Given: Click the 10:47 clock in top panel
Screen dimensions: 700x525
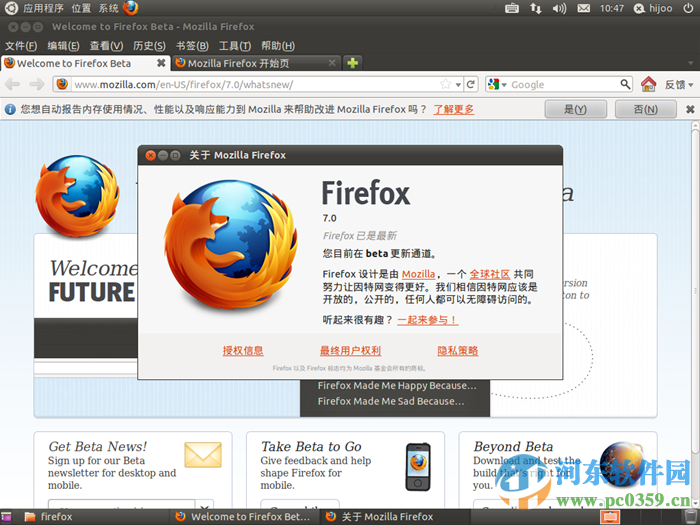Looking at the screenshot, I should coord(612,8).
